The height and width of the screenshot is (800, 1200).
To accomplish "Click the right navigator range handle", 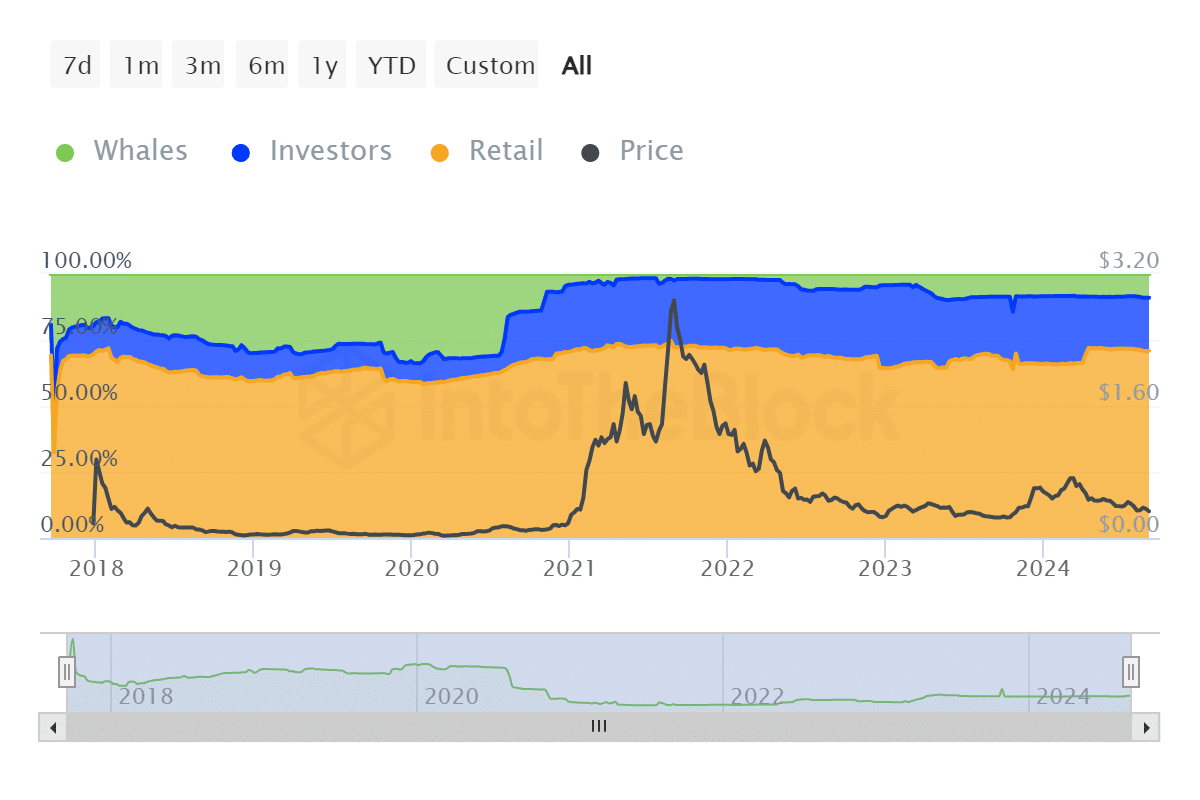I will (x=1131, y=670).
